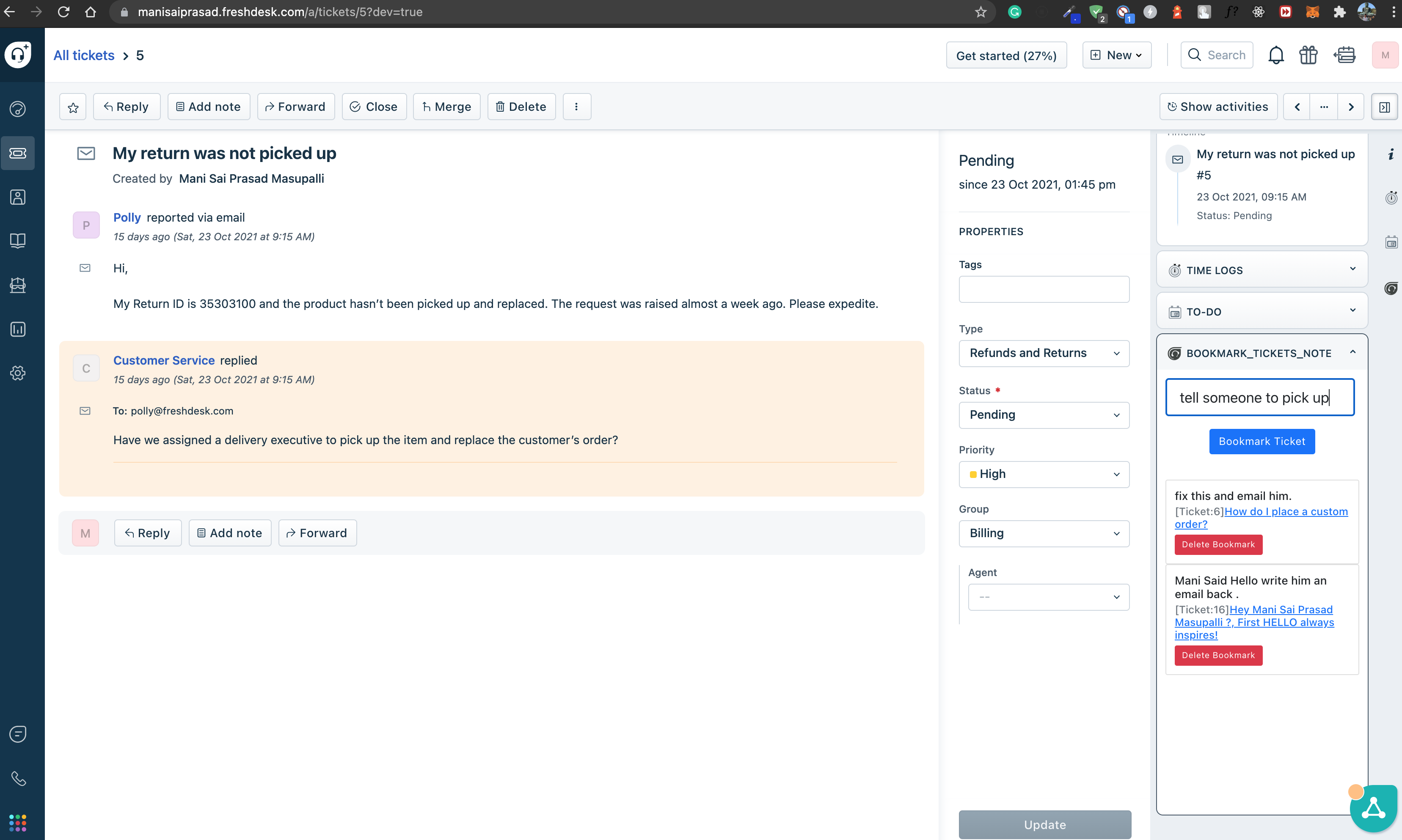Viewport: 1402px width, 840px height.
Task: Open Admin settings gear in sidebar
Action: point(18,373)
